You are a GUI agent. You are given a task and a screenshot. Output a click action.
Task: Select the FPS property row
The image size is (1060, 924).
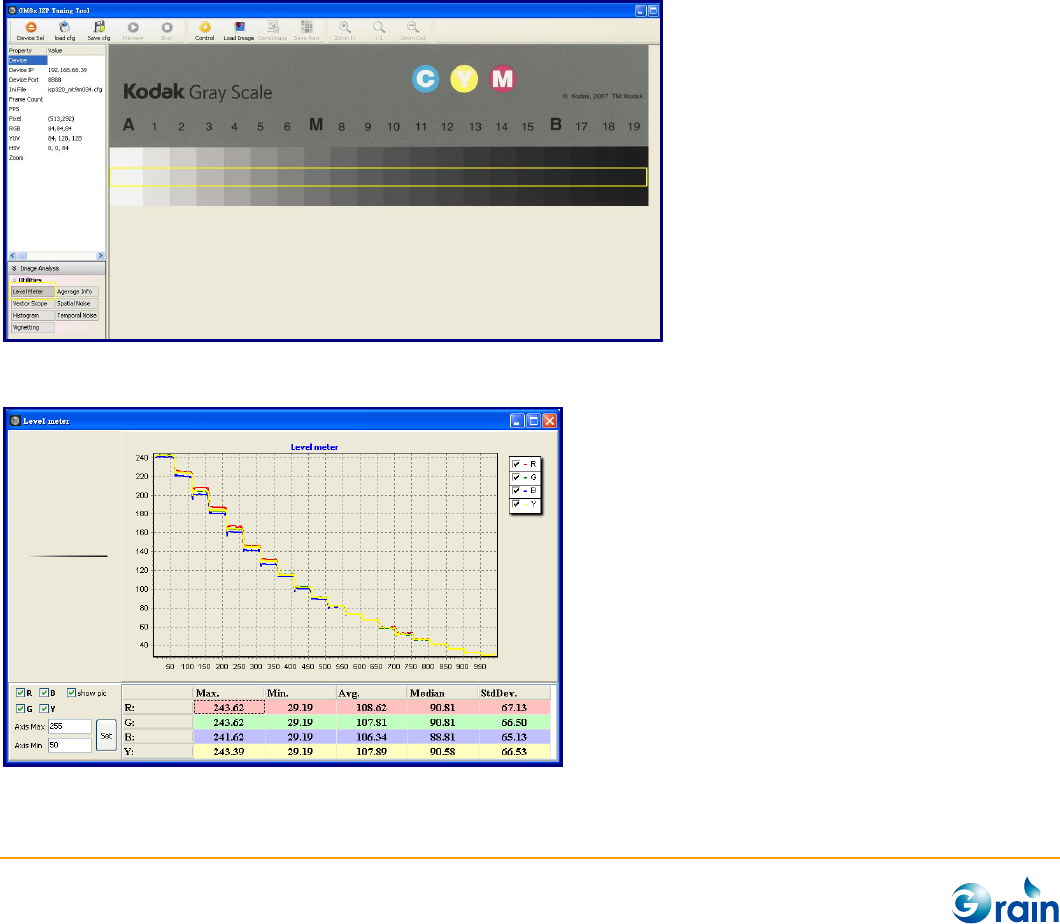click(56, 109)
